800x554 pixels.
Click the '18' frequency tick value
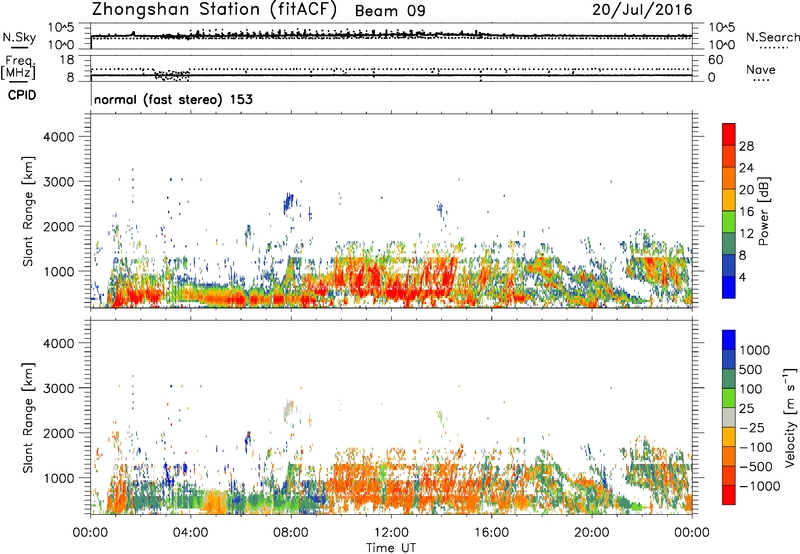67,60
